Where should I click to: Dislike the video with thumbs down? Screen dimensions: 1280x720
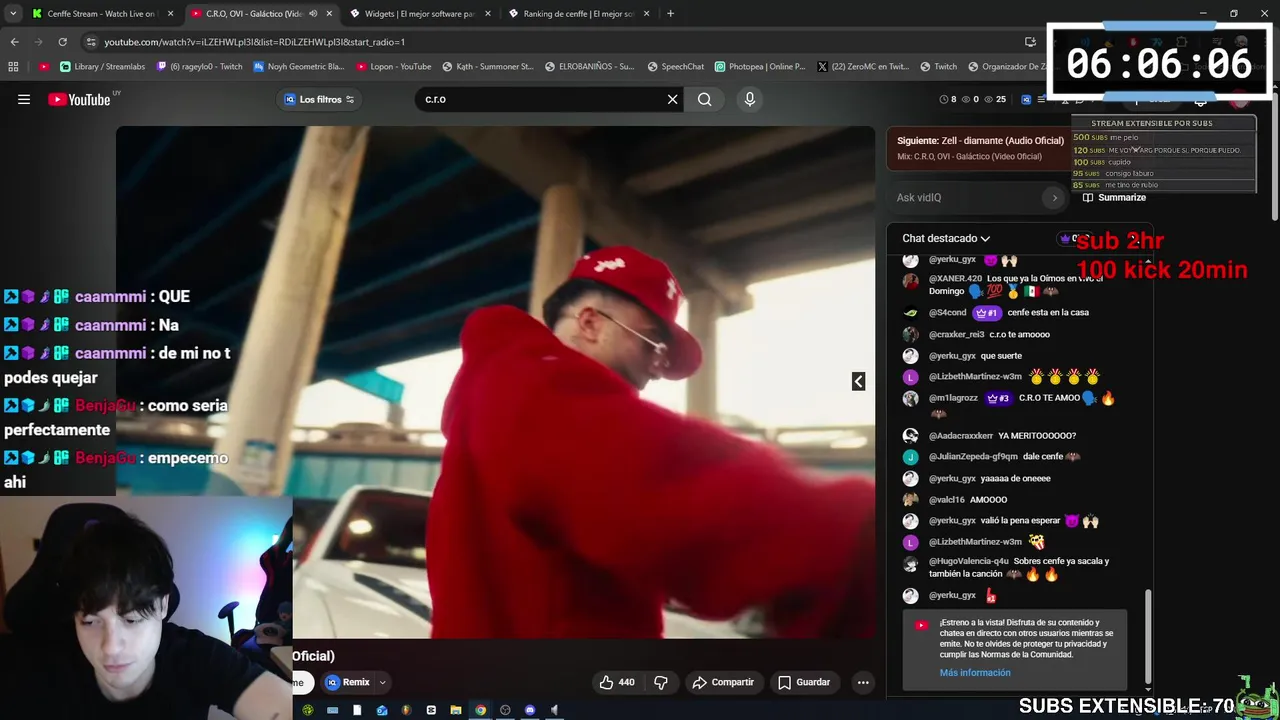coord(661,682)
